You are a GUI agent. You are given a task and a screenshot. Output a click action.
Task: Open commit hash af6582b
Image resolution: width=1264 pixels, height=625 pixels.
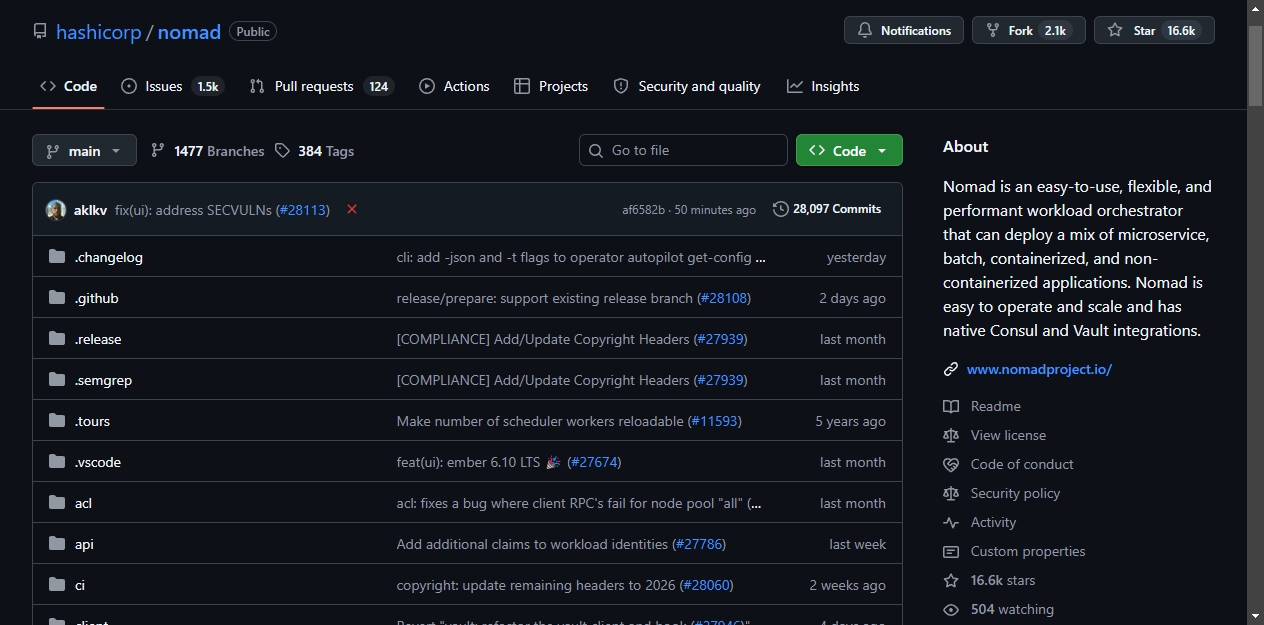point(643,210)
